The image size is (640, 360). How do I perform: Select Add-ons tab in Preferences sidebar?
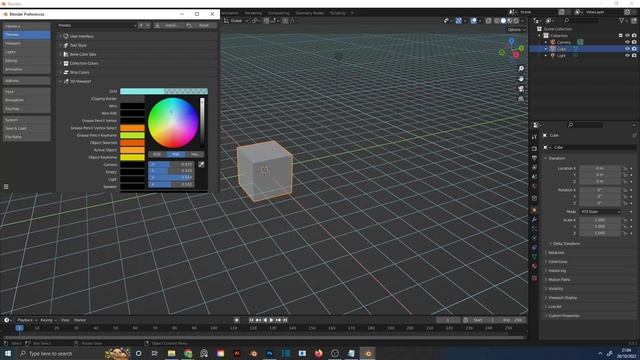point(27,81)
